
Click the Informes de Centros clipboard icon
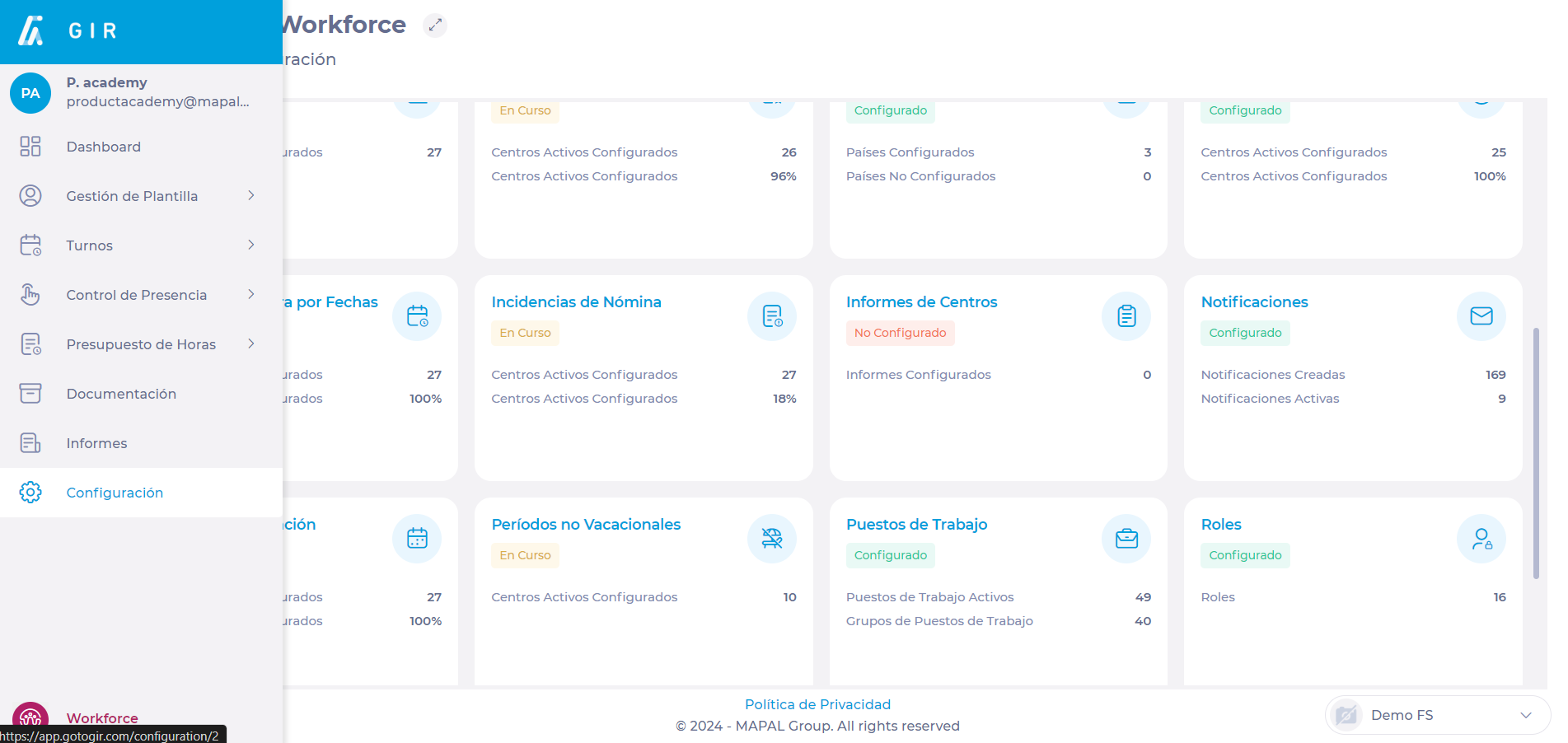click(1126, 316)
